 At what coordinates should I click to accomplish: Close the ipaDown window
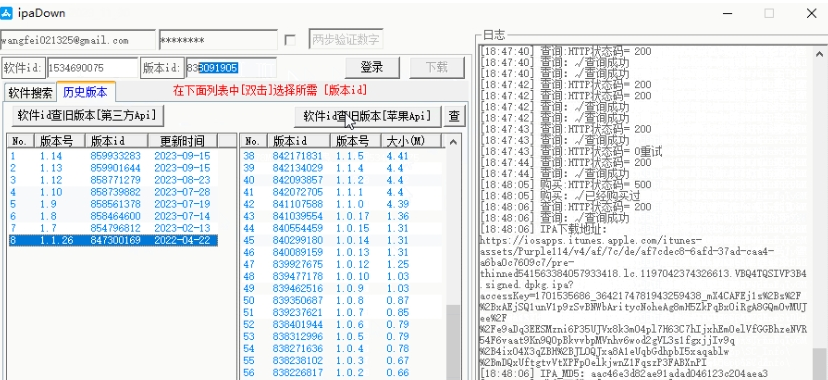tap(812, 13)
